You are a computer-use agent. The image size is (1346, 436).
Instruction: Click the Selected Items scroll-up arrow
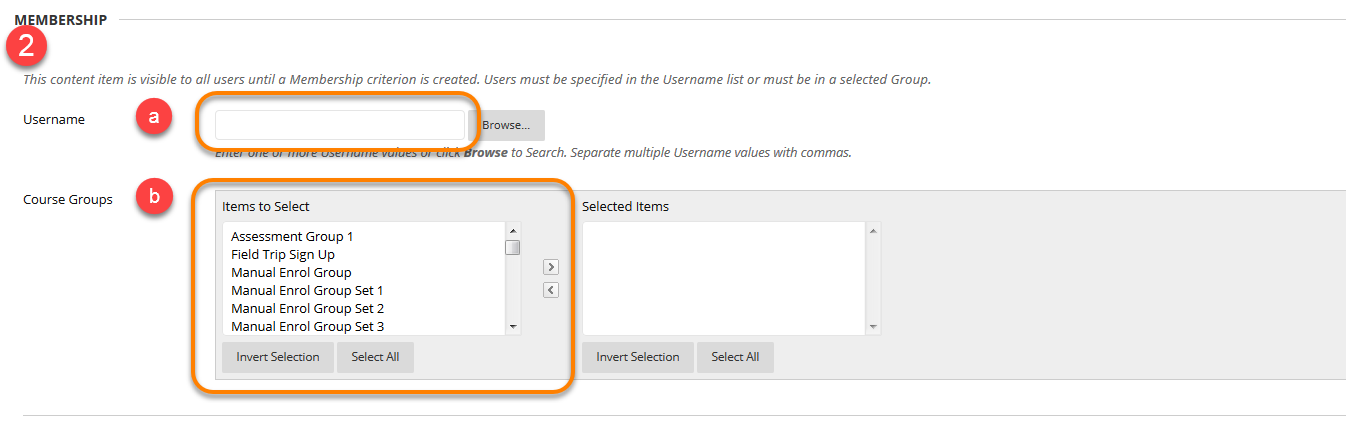point(873,231)
